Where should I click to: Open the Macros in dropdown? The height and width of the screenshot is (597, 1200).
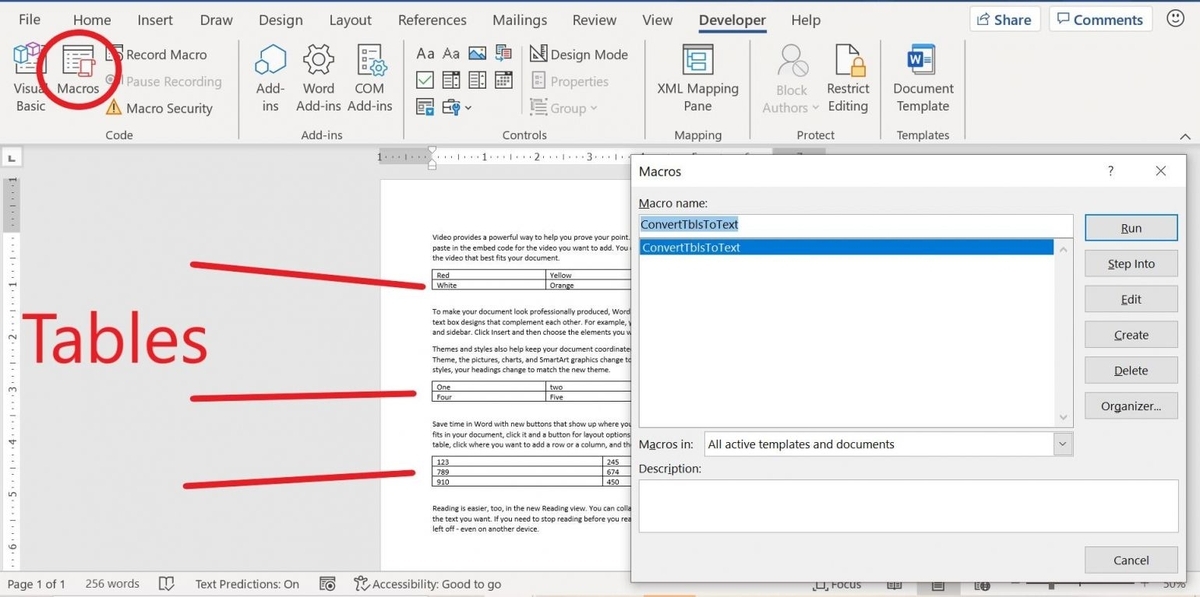pyautogui.click(x=1062, y=444)
